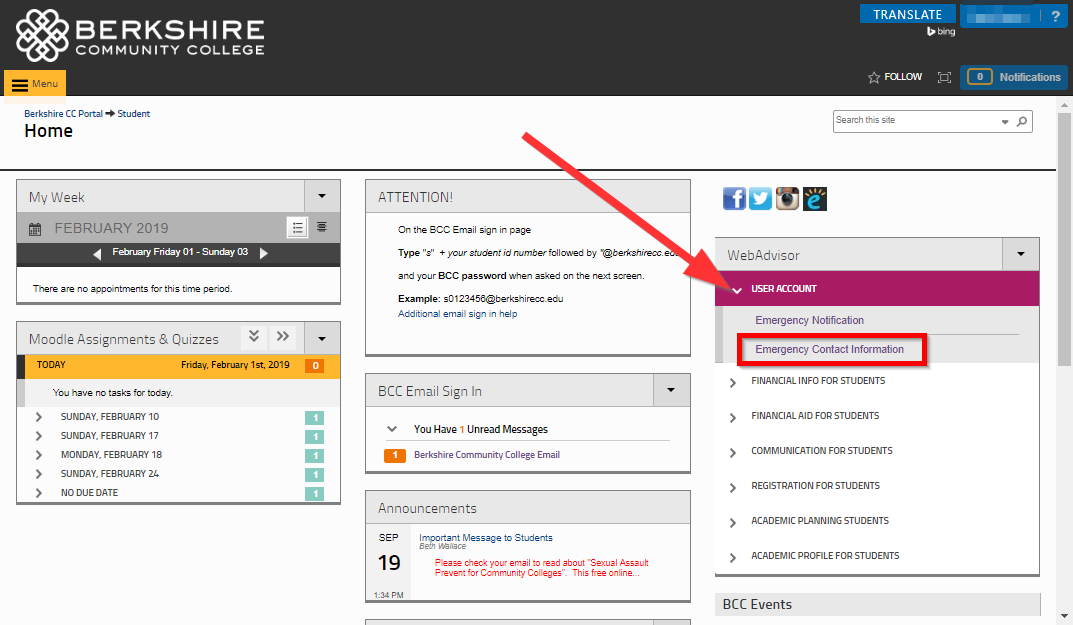Image resolution: width=1073 pixels, height=625 pixels.
Task: Open Additional email sign in help link
Action: pyautogui.click(x=457, y=314)
